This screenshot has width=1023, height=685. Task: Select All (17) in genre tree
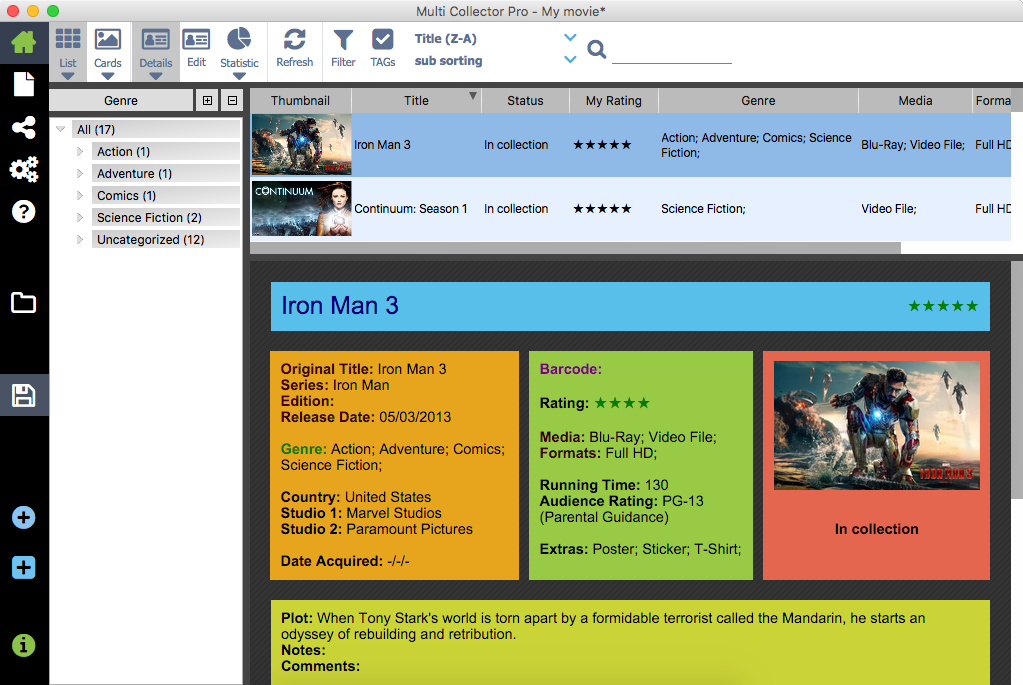click(x=156, y=129)
